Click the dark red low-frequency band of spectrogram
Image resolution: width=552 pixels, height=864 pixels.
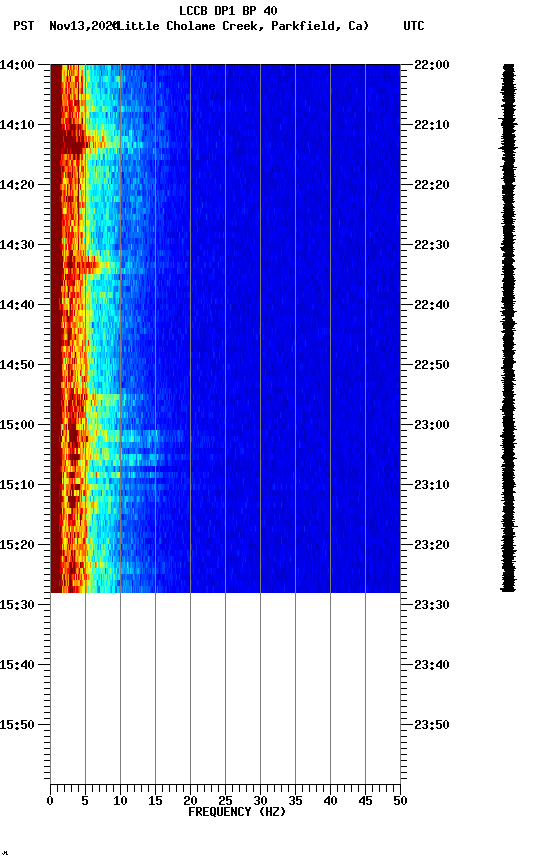pos(56,328)
